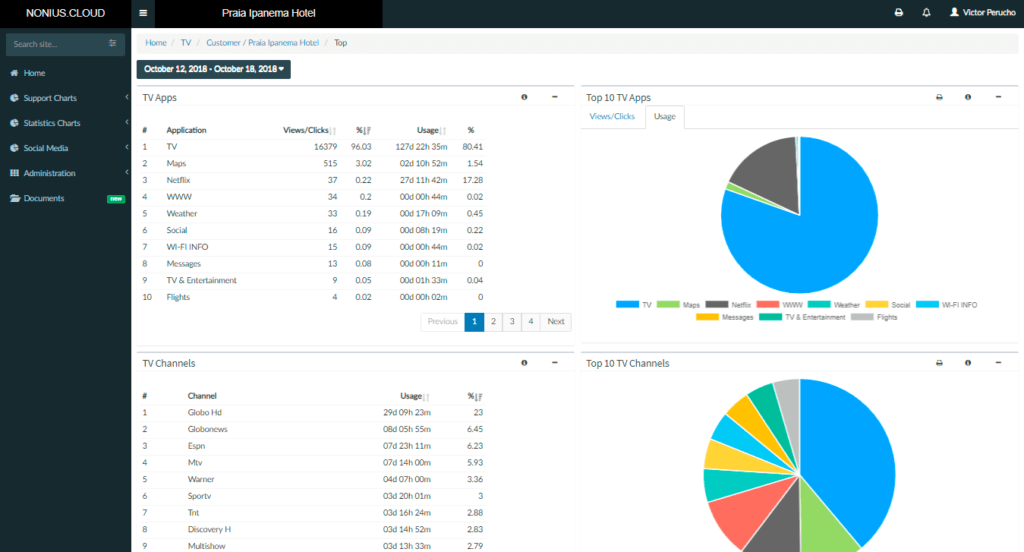
Task: Open Documents in the sidebar
Action: click(44, 198)
